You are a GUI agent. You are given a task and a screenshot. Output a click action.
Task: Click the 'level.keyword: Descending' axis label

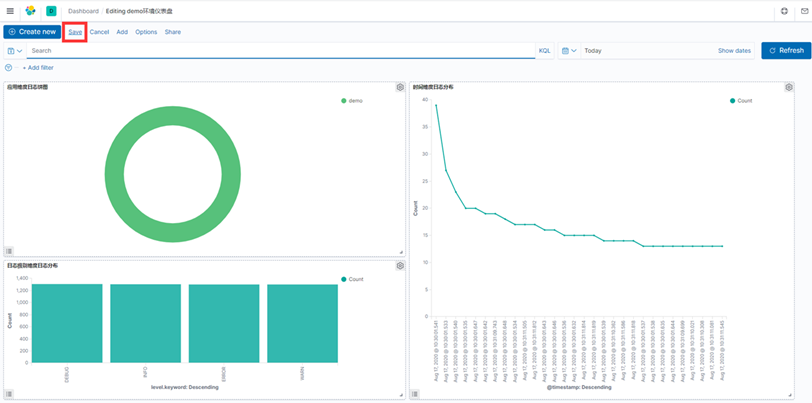[x=185, y=387]
